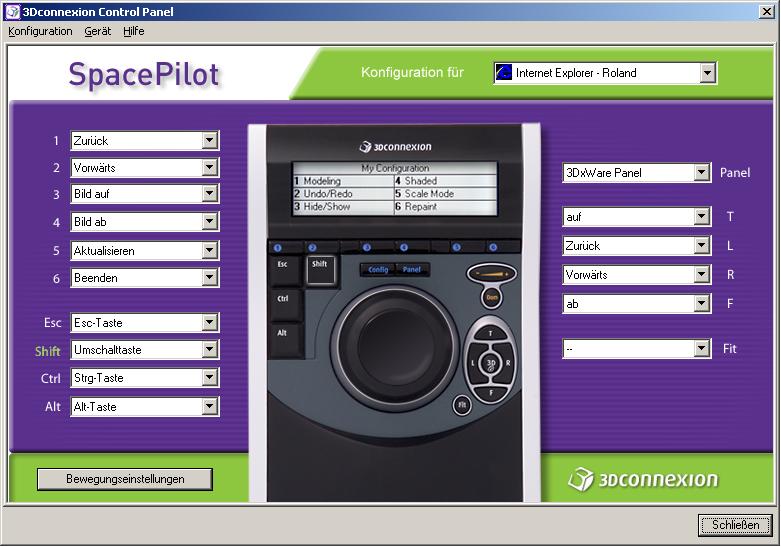Click the sensitivity plus/minus rocker on device

492,273
